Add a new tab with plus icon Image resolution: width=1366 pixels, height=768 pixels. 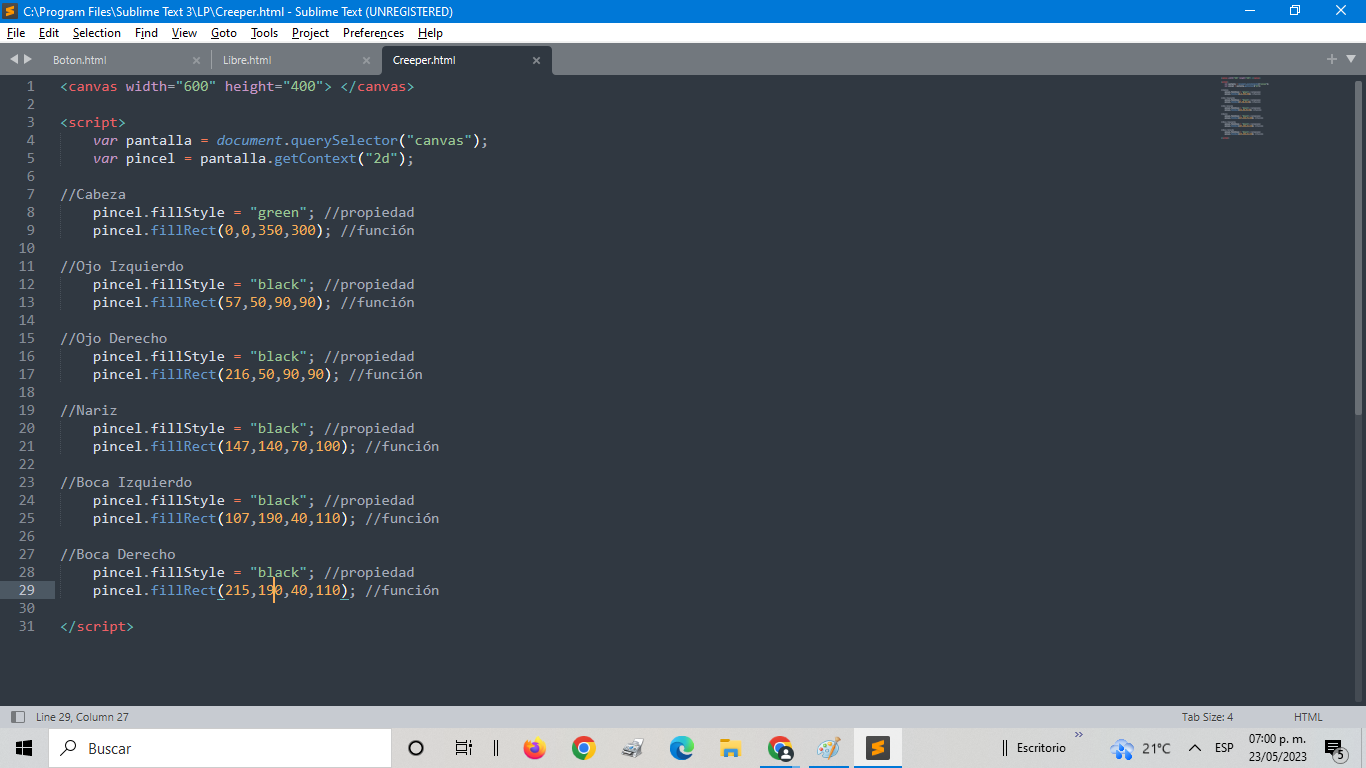(x=1331, y=60)
